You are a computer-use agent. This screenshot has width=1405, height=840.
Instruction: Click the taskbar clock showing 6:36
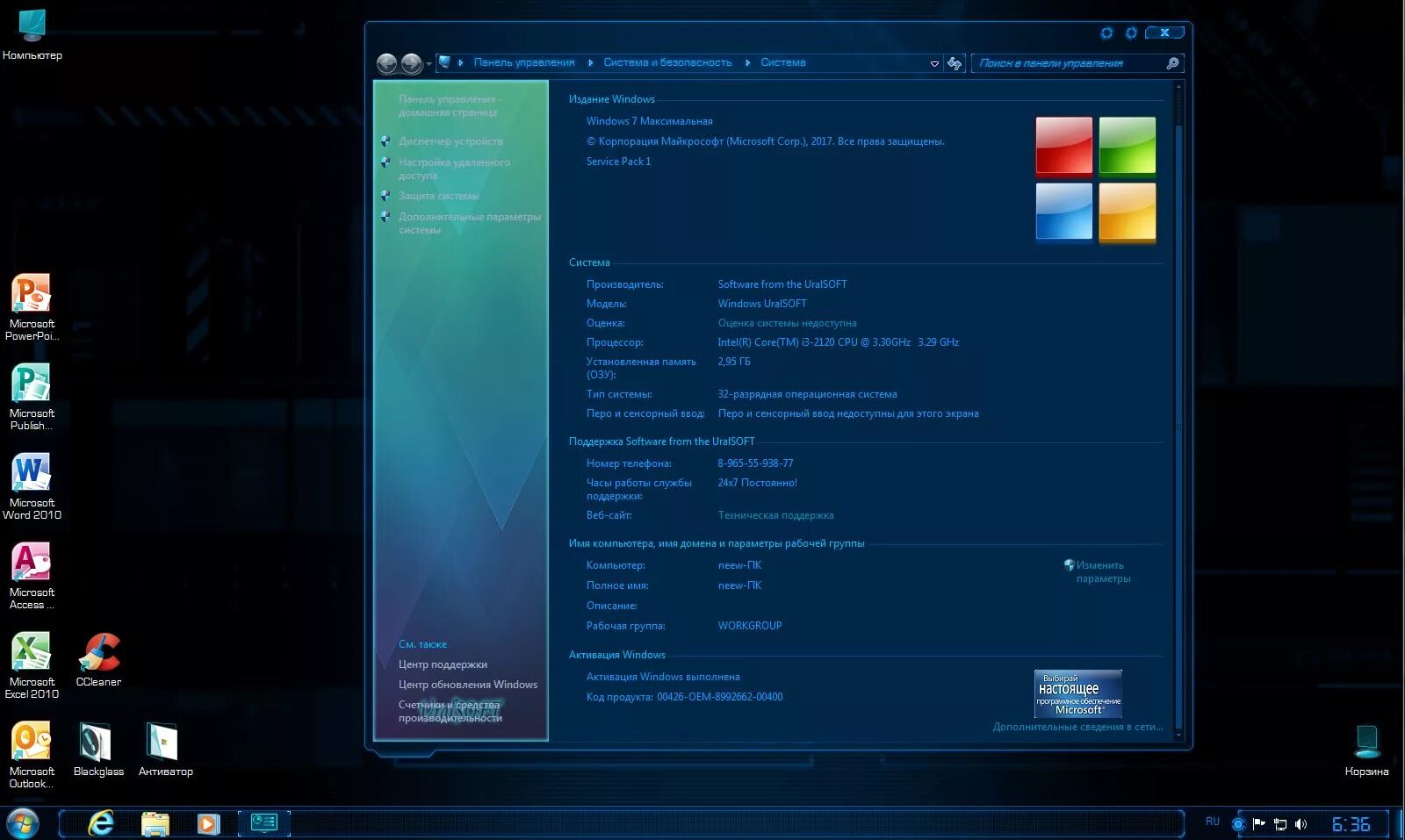point(1351,824)
